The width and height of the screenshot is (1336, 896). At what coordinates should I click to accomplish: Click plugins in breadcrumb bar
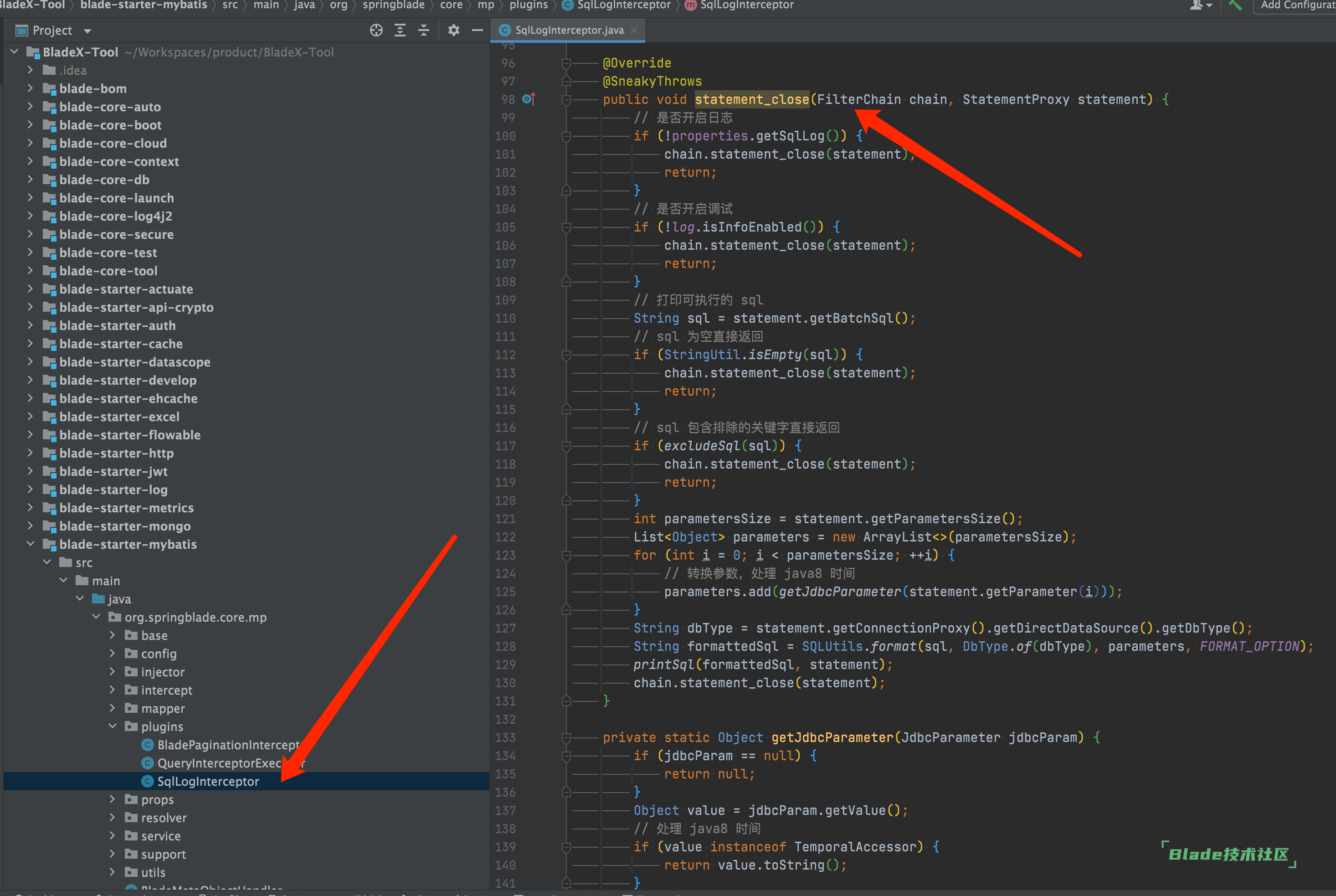pos(529,5)
